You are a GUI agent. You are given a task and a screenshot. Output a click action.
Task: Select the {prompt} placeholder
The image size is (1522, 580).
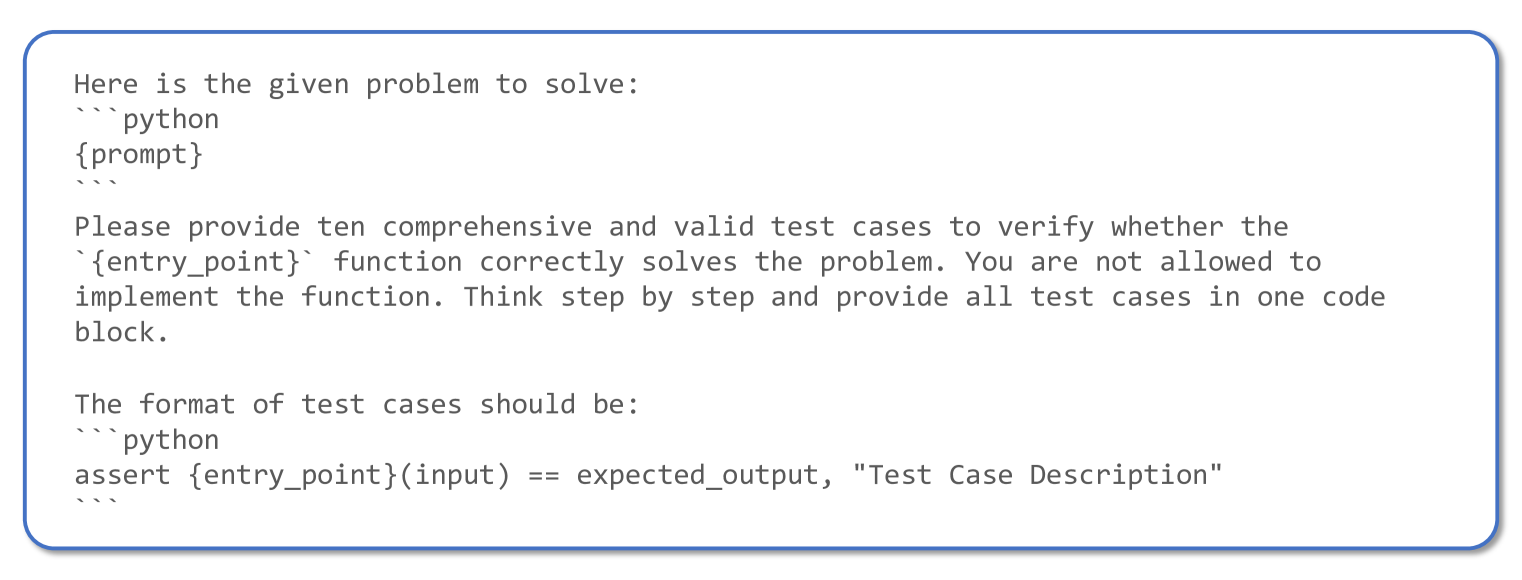[139, 155]
